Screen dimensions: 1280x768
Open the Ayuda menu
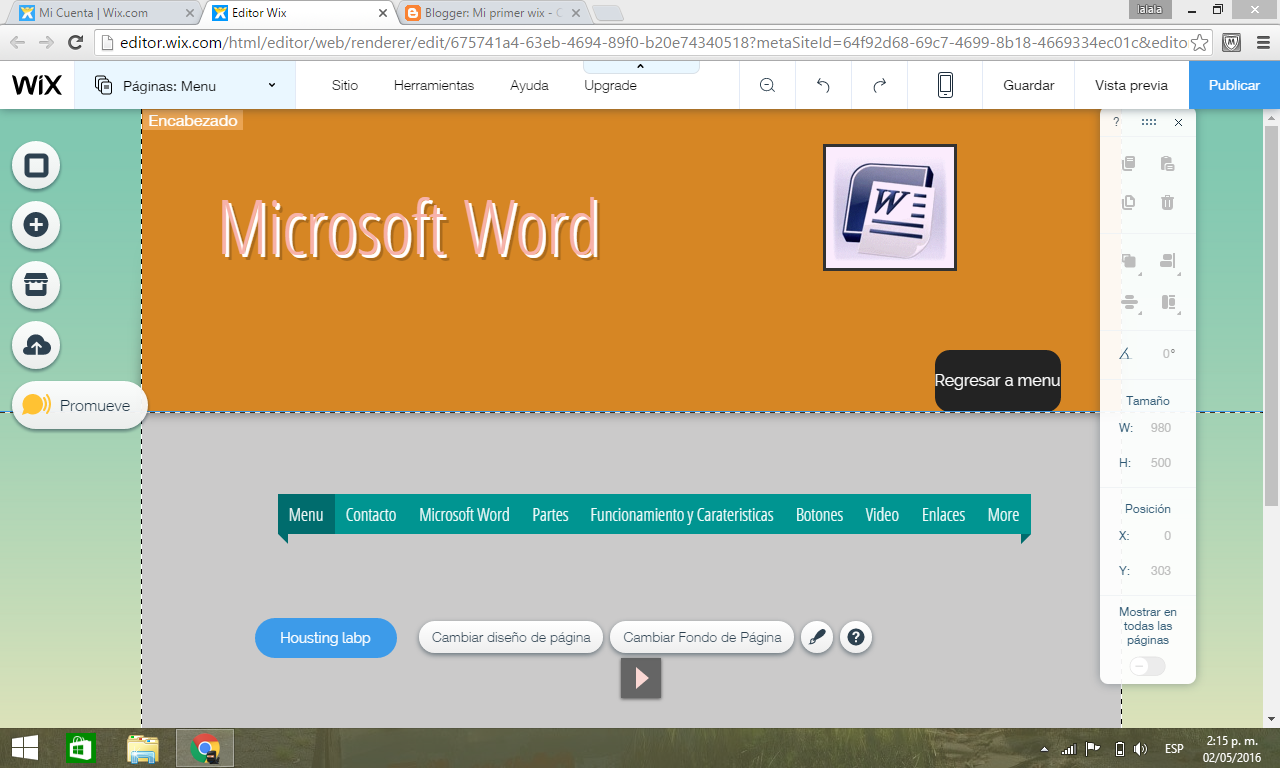tap(529, 85)
